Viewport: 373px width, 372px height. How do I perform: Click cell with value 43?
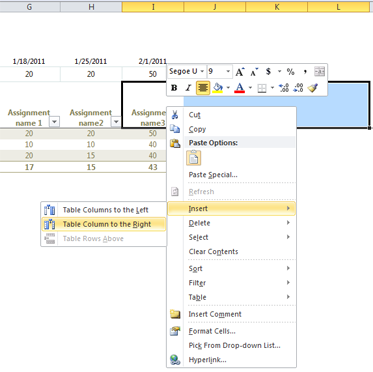coord(153,167)
